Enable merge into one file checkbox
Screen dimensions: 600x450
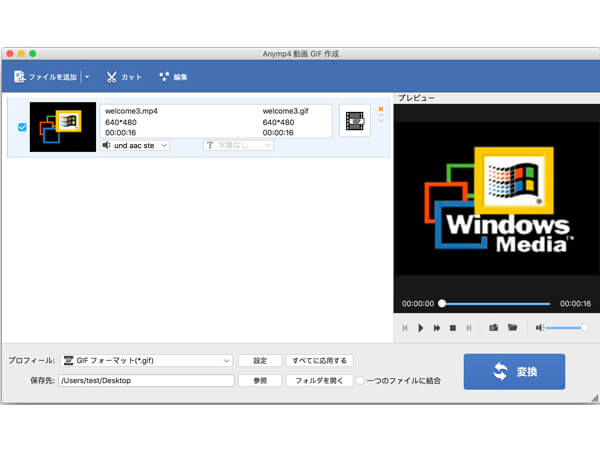pyautogui.click(x=360, y=380)
